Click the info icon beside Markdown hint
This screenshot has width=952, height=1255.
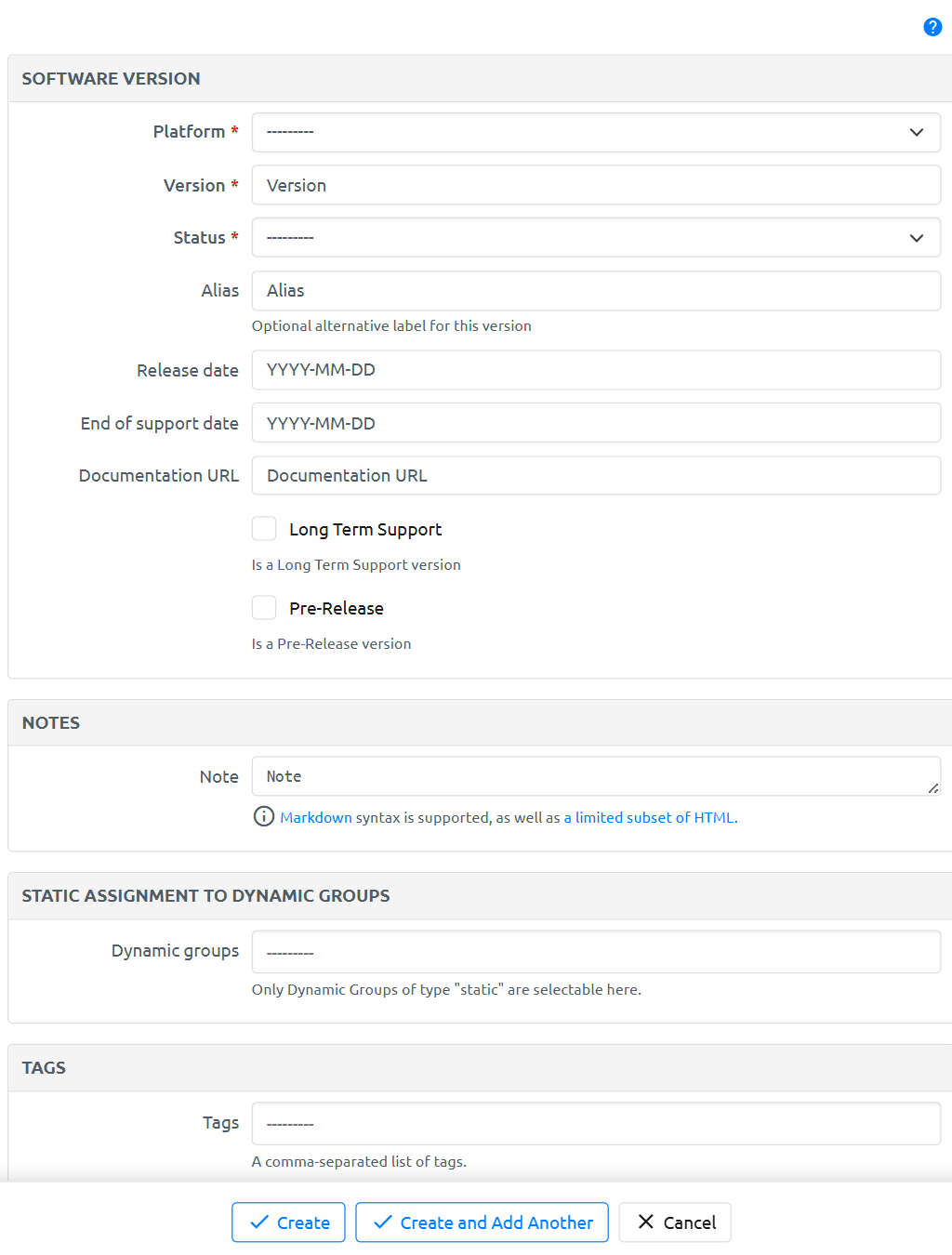tap(264, 816)
